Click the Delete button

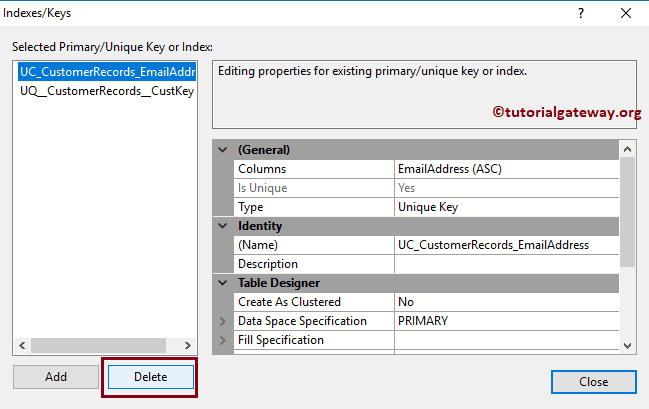click(150, 377)
